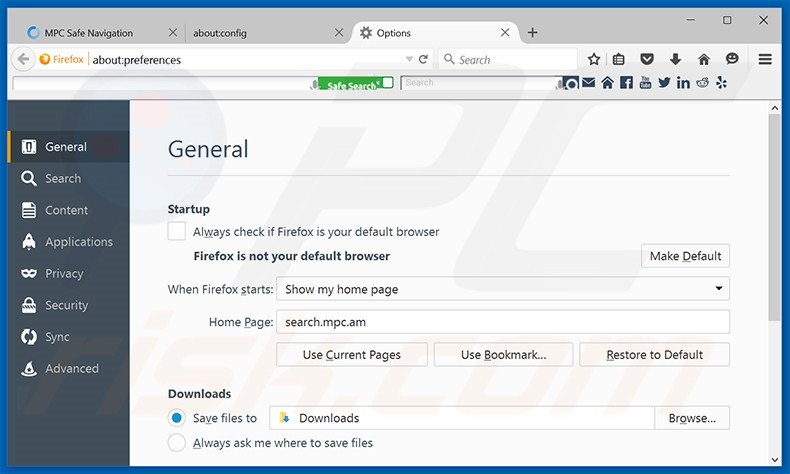Open the Yelp icon in the MPC toolbar

tap(721, 83)
